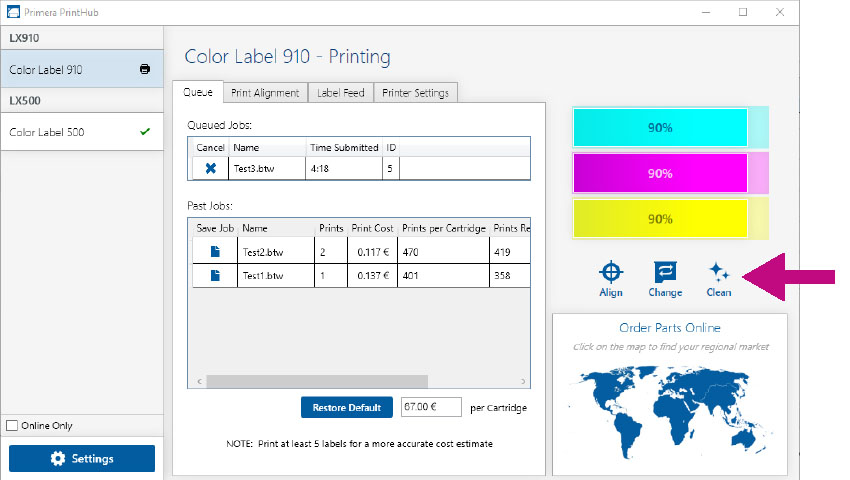Click the ID column header
This screenshot has width=850, height=480.
pyautogui.click(x=391, y=148)
